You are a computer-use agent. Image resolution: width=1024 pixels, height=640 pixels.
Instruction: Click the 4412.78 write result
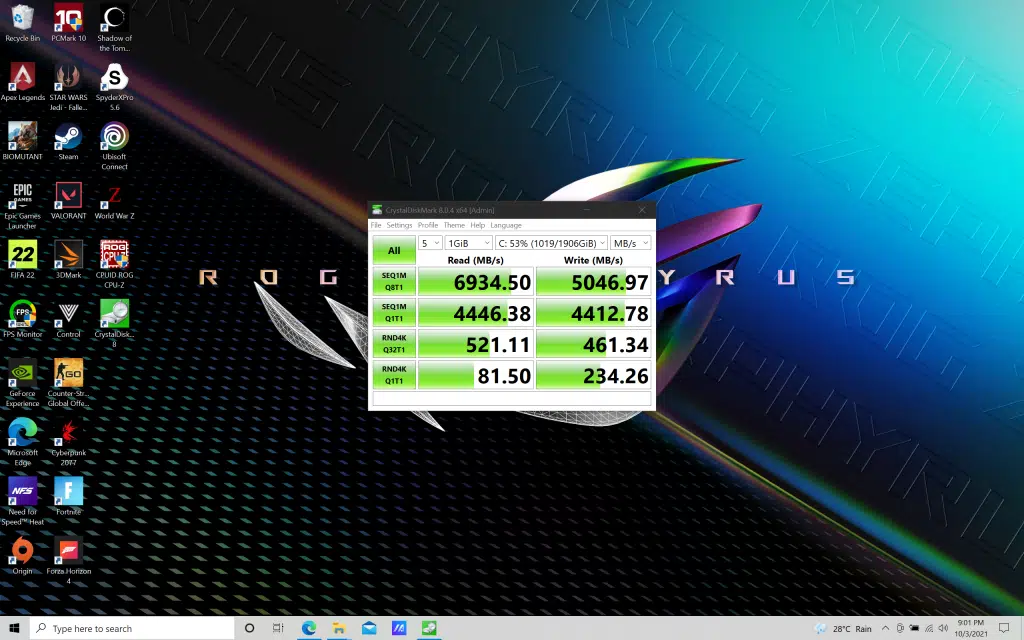[x=594, y=313]
